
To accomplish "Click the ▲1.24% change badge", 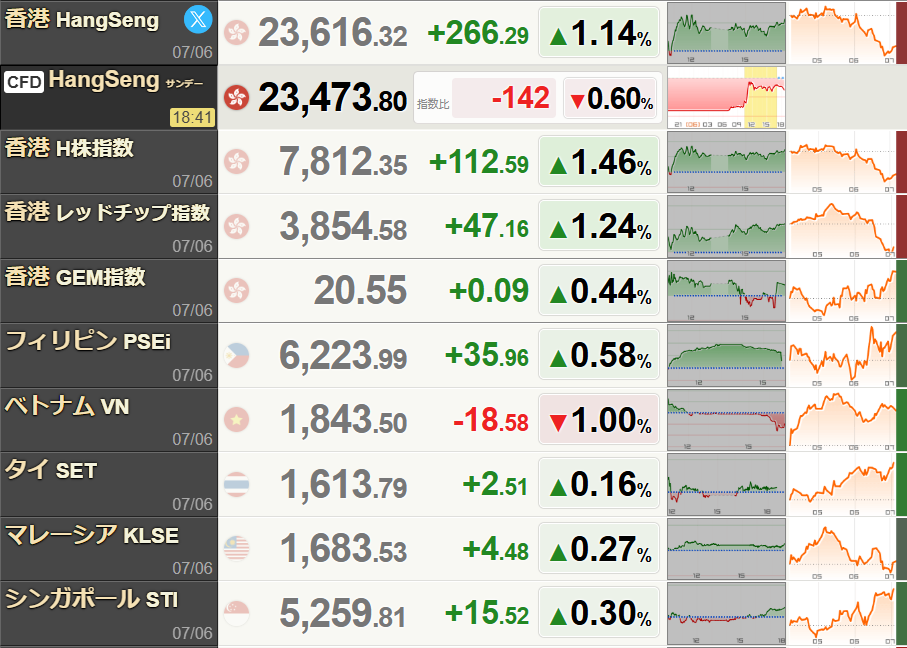I will click(x=599, y=226).
